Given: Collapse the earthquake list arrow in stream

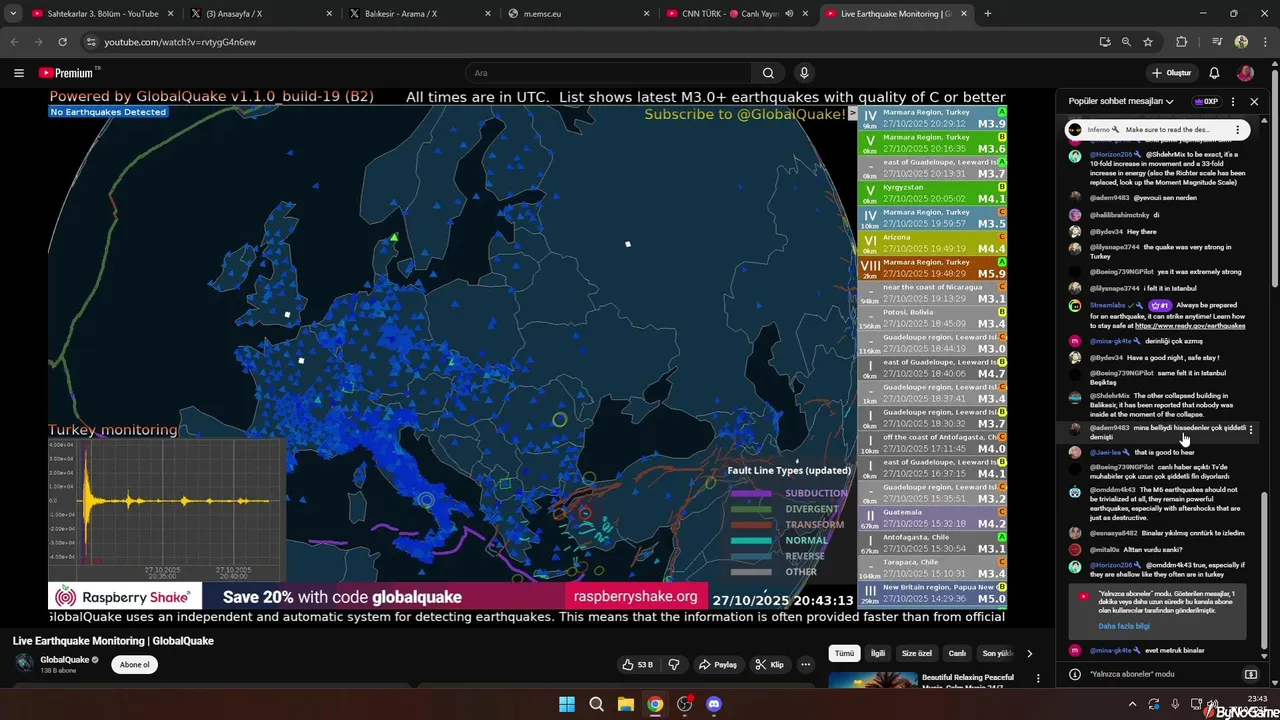Looking at the screenshot, I should [x=852, y=114].
